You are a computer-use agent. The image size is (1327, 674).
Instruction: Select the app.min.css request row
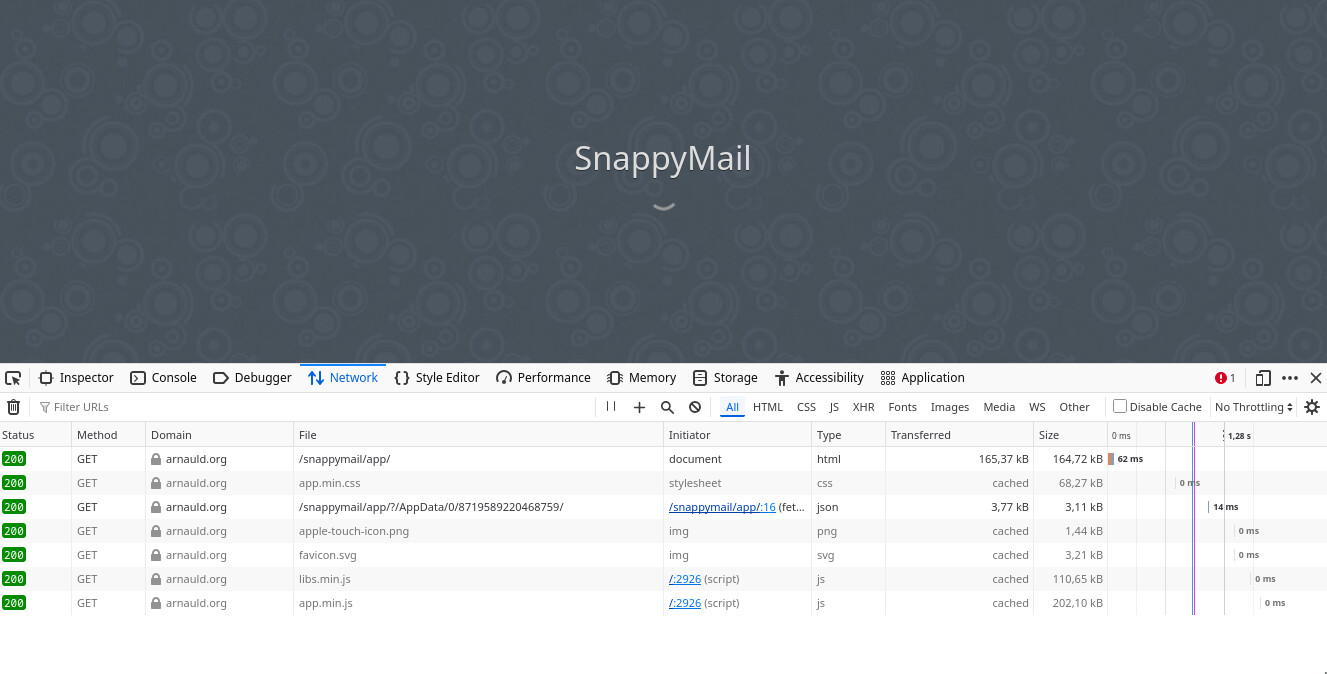tap(663, 483)
